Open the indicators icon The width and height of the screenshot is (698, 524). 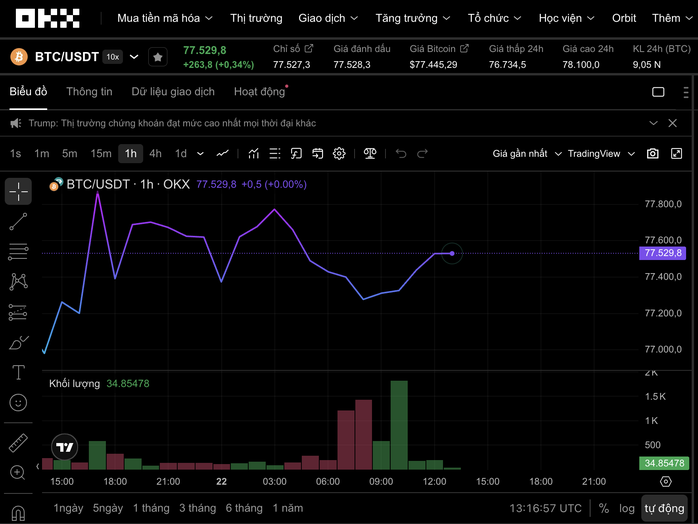[254, 154]
